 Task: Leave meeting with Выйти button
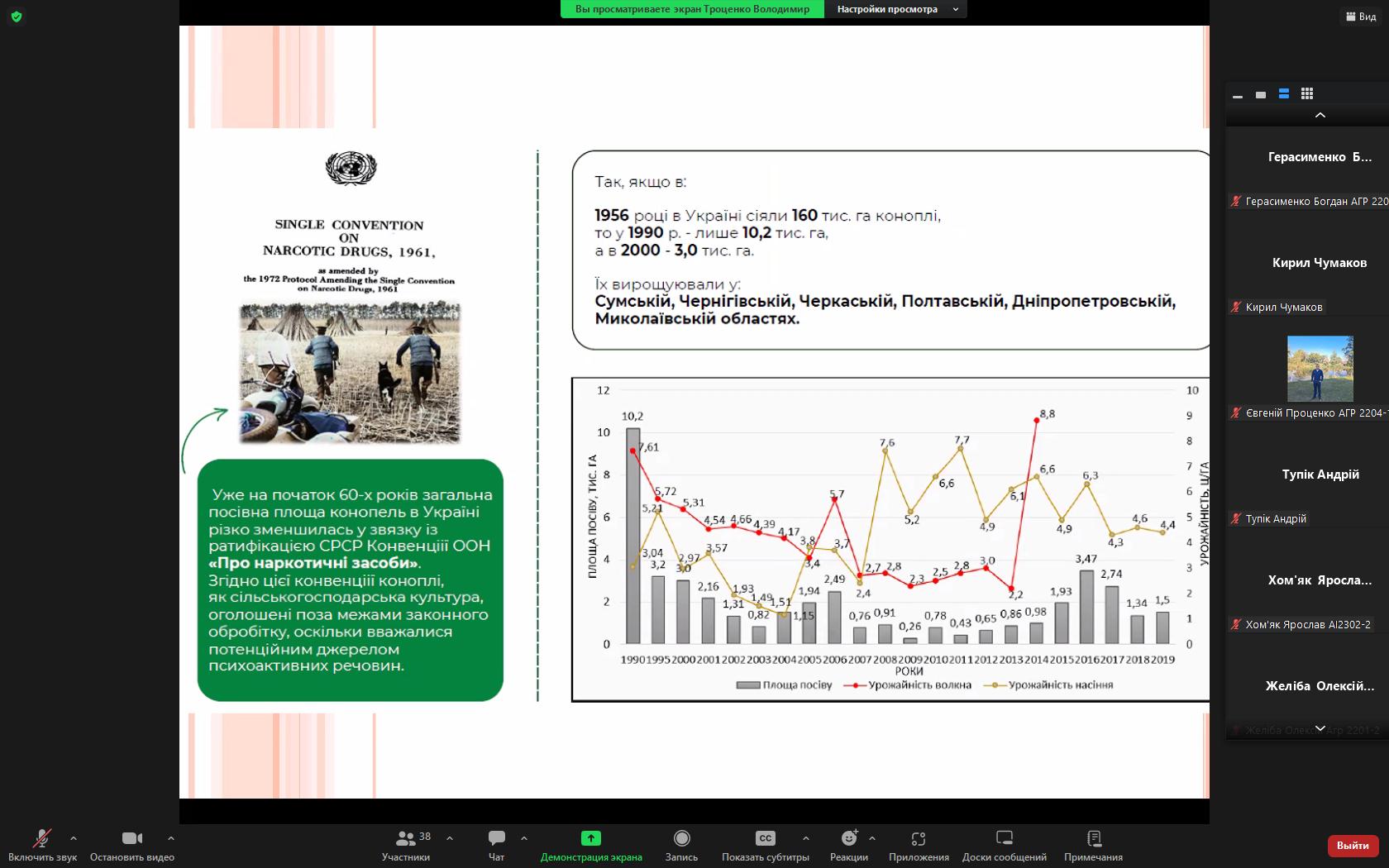coord(1353,845)
